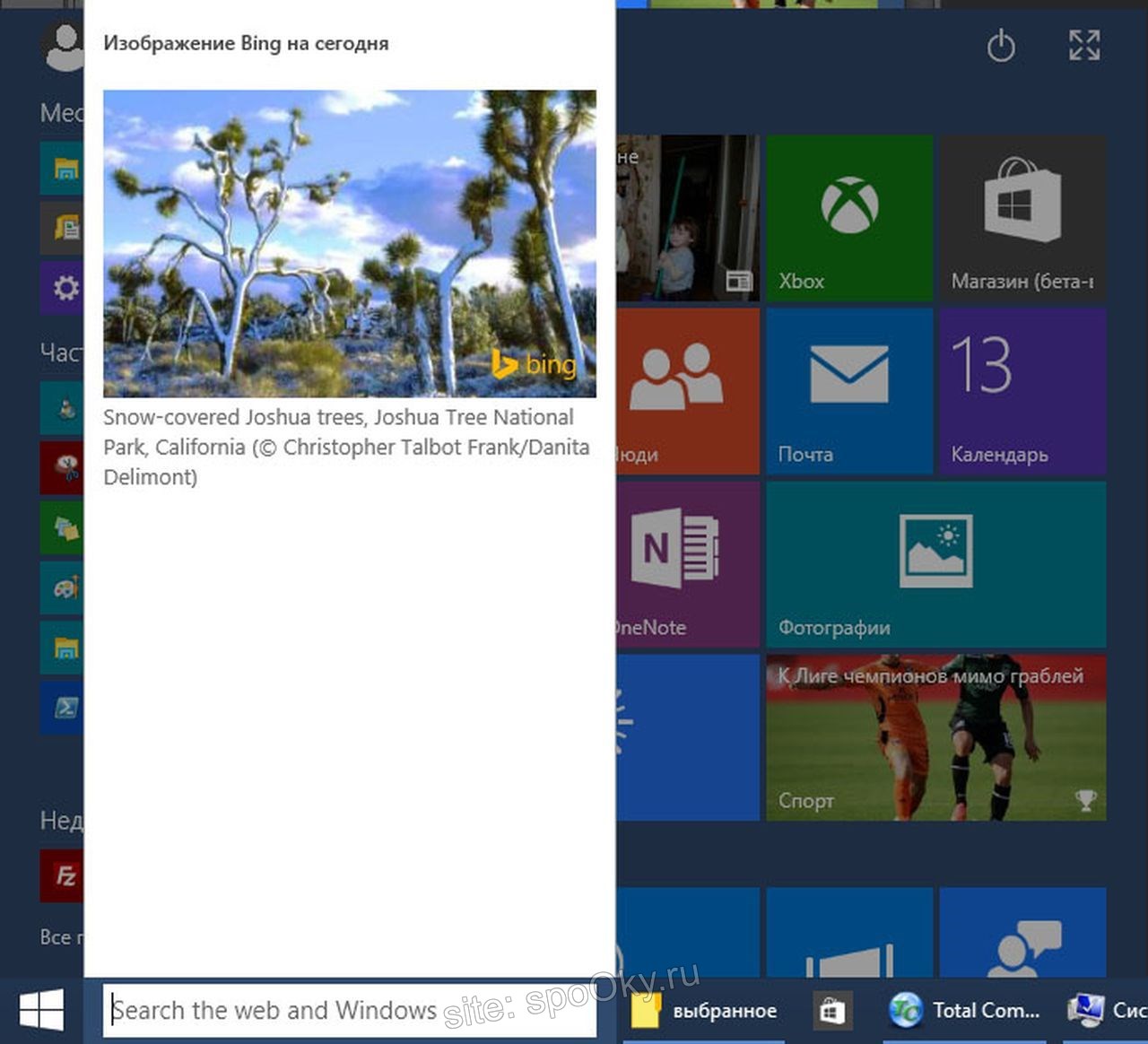Open the top file explorer icon in sidebar

pos(62,168)
